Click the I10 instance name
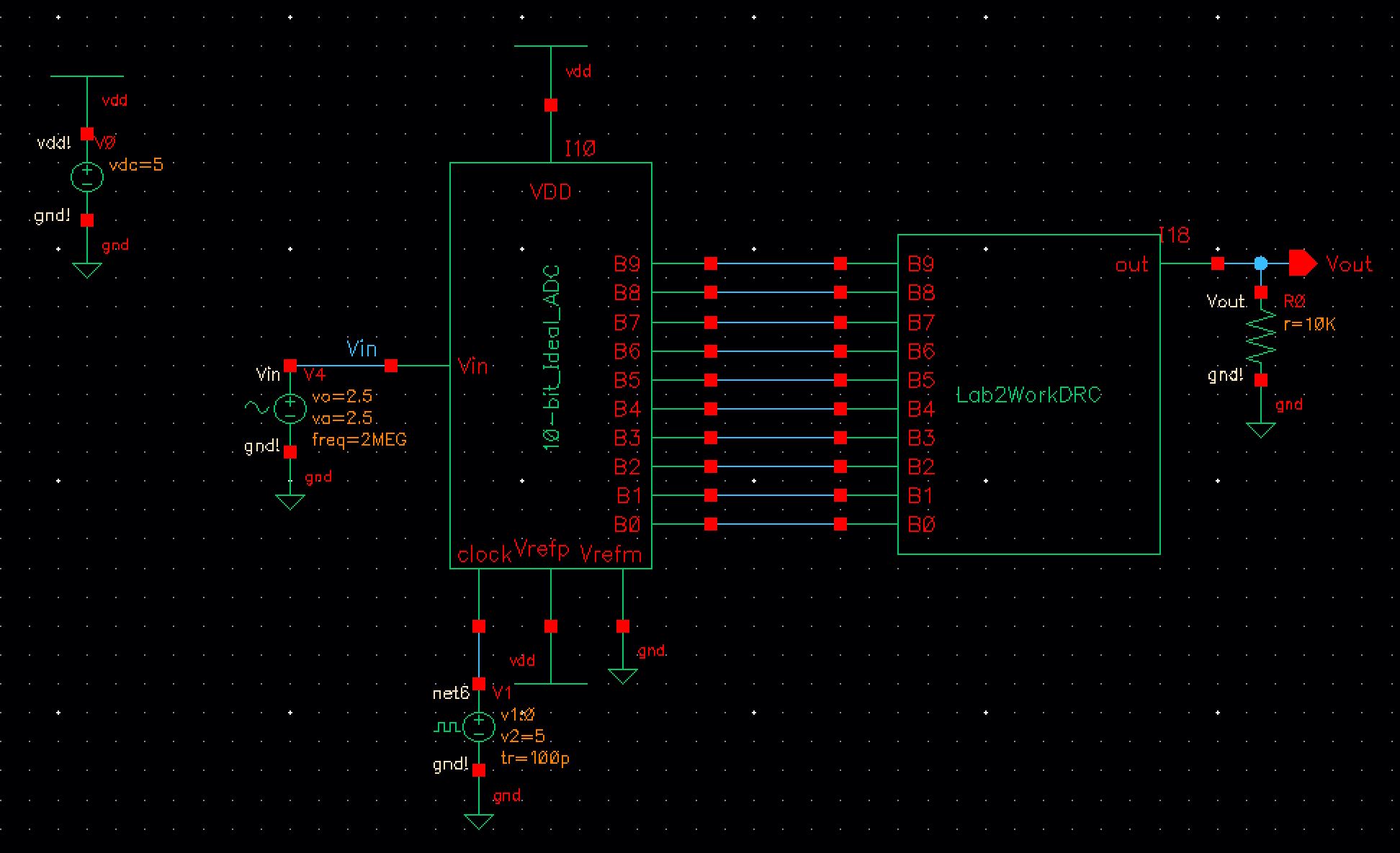Screen dimensions: 1400x853 pyautogui.click(x=580, y=149)
